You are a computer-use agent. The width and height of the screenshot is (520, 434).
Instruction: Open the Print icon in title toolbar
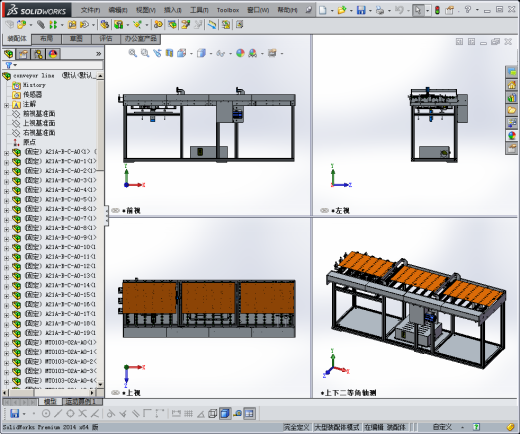380,10
